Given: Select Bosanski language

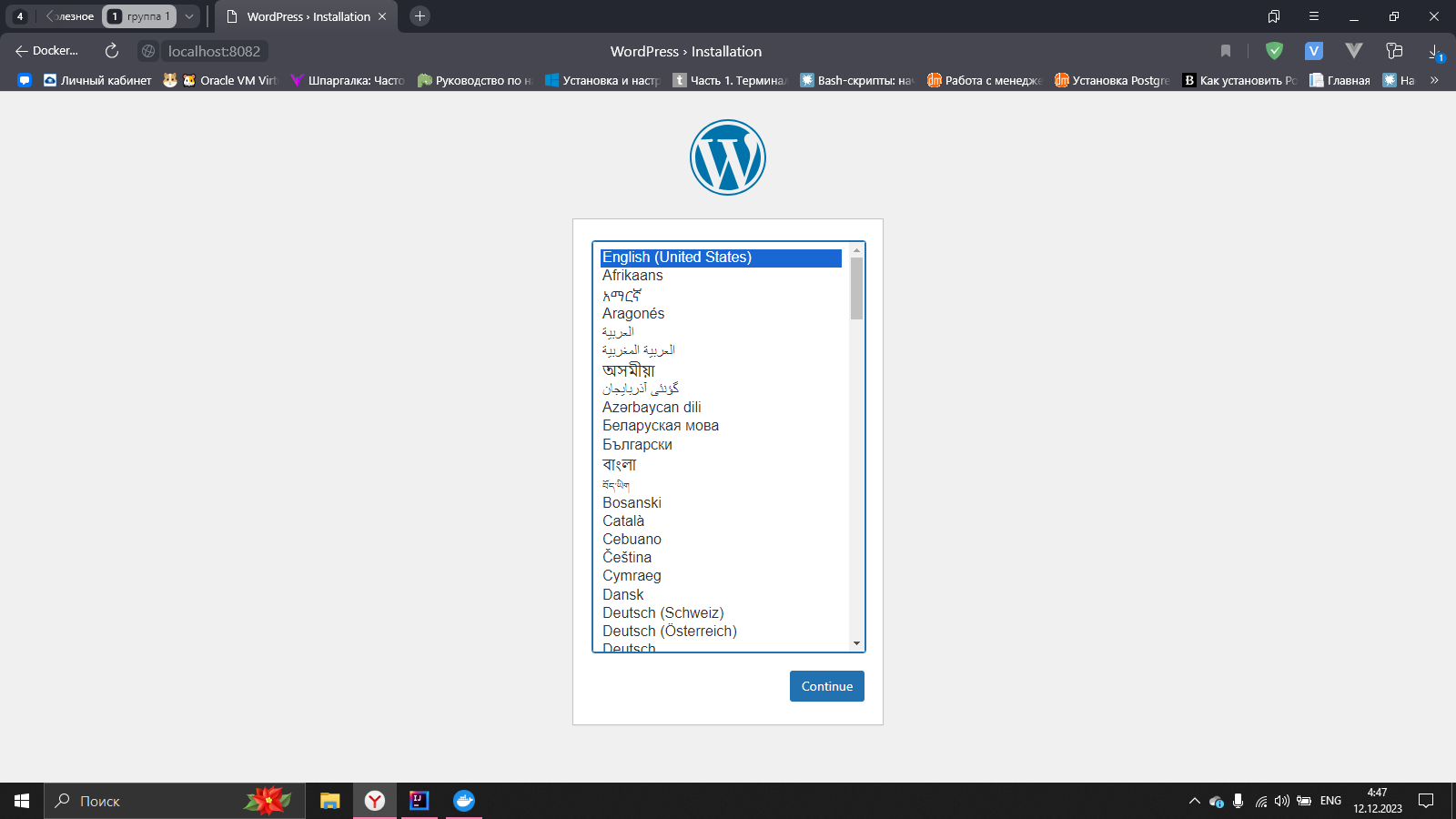Looking at the screenshot, I should (721, 503).
